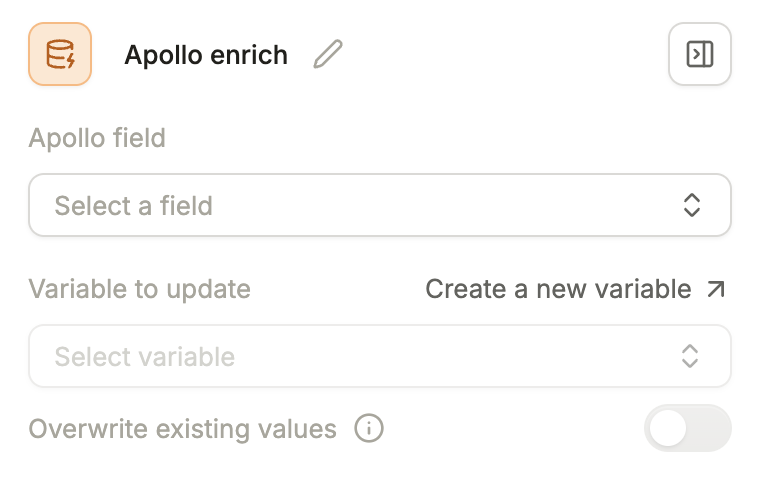Click the Select variable placeholder text

point(144,356)
